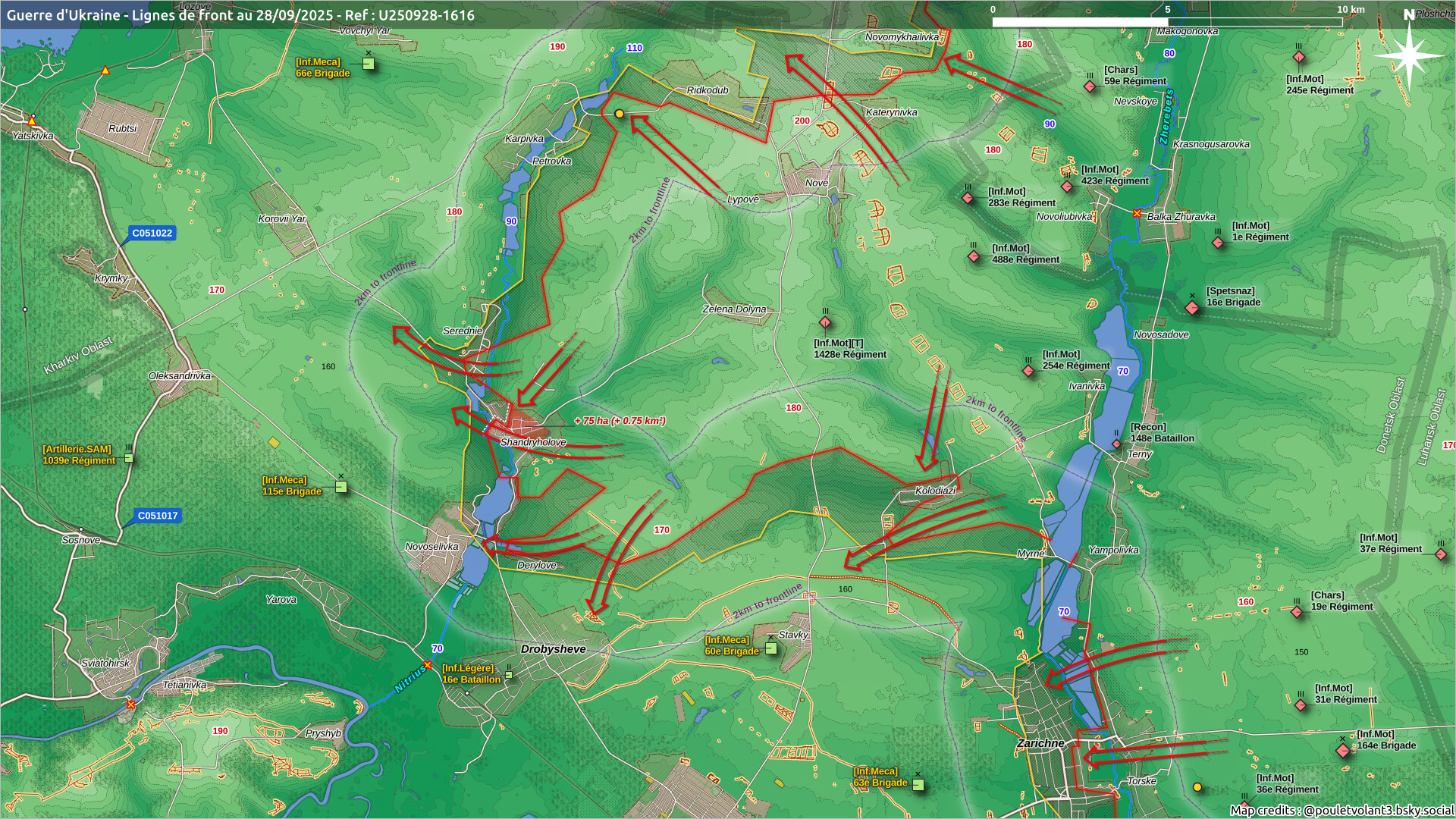This screenshot has height=819, width=1456.
Task: Click the 16e Brigade Spetsnaz red diamond
Action: (1192, 307)
